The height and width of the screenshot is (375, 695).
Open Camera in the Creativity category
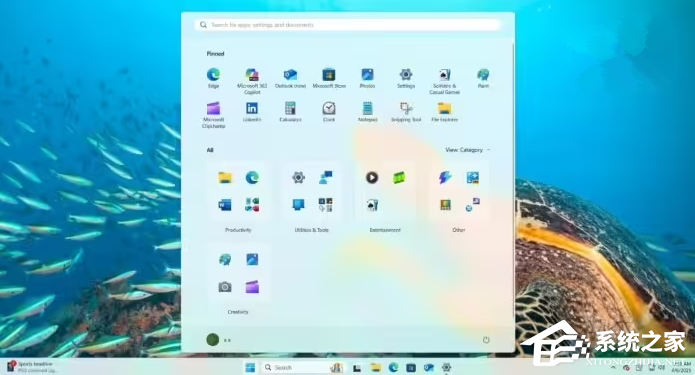pos(225,287)
